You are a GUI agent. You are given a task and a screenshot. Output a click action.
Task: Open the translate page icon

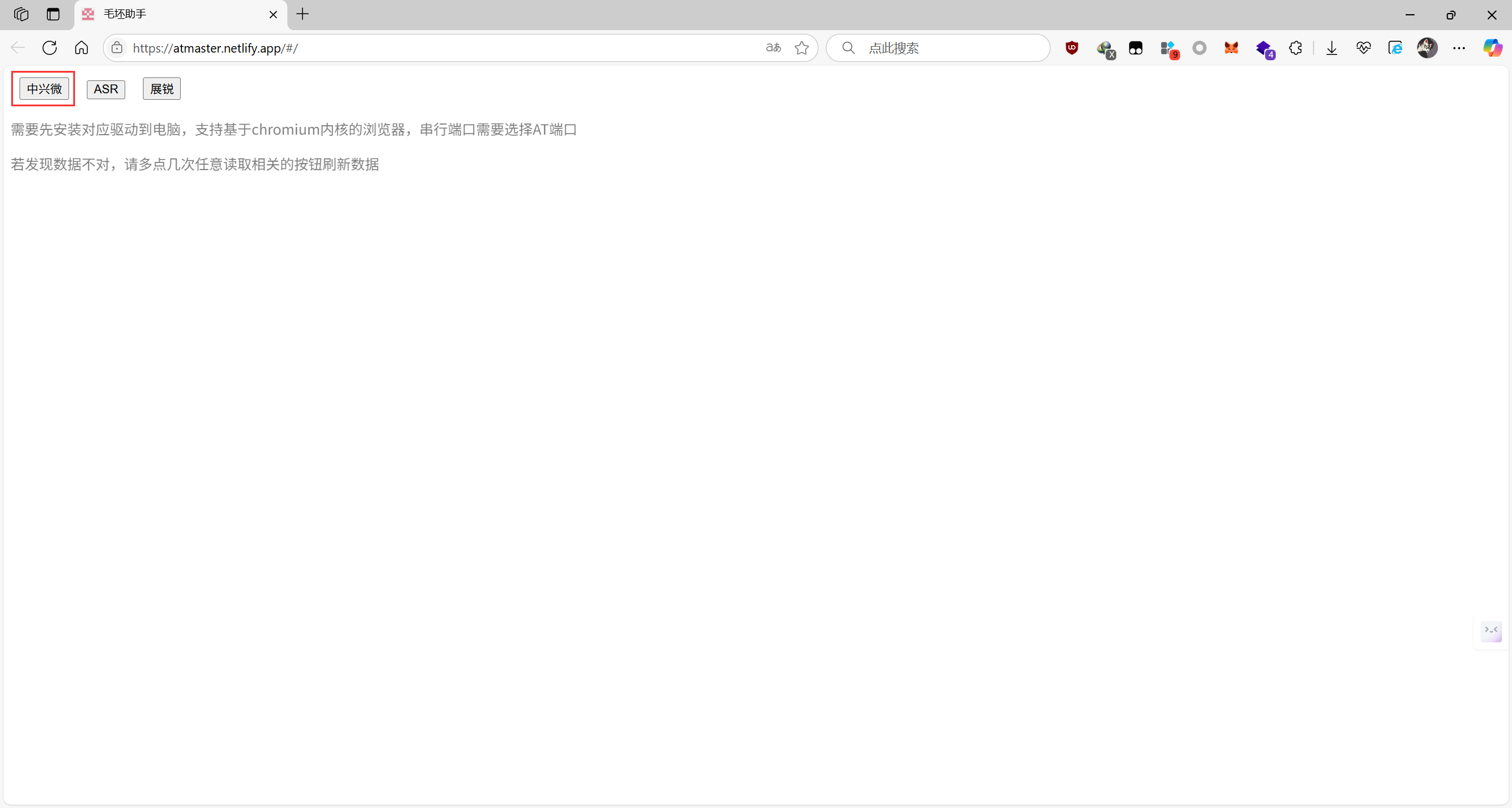773,48
